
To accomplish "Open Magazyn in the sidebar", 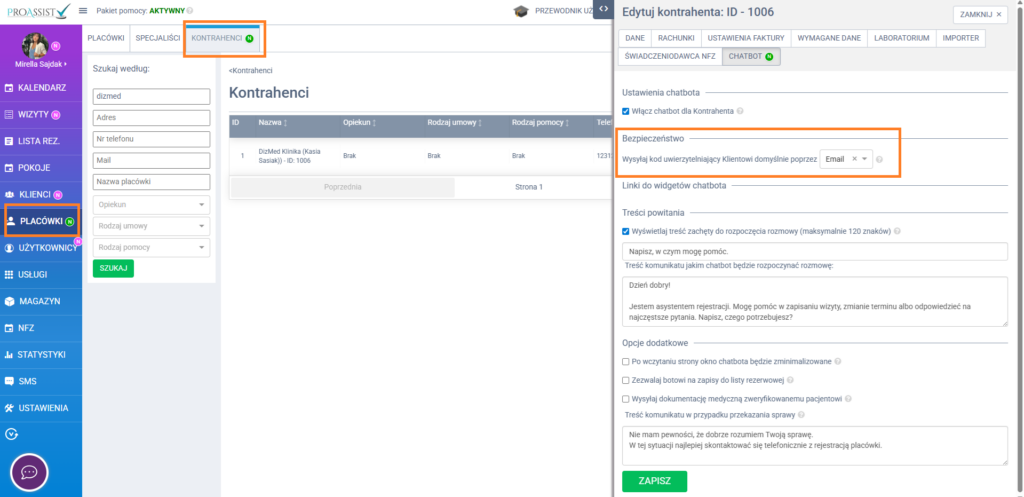I will 39,301.
